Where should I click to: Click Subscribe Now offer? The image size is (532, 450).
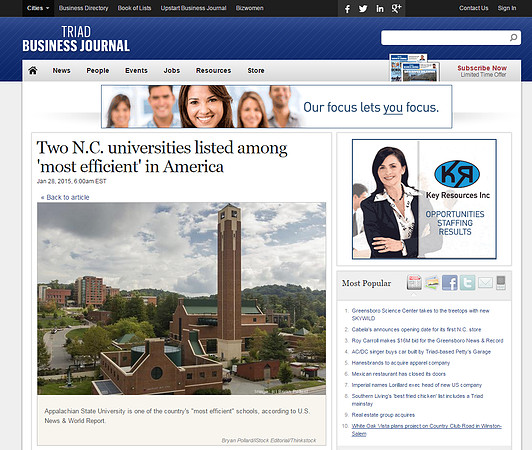tap(482, 71)
